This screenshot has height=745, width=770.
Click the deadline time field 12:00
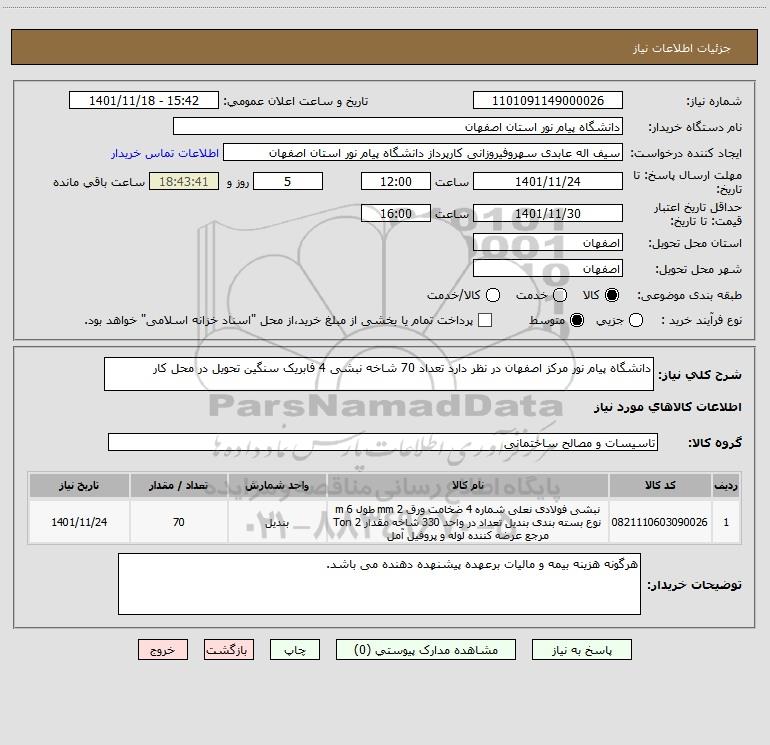click(396, 181)
